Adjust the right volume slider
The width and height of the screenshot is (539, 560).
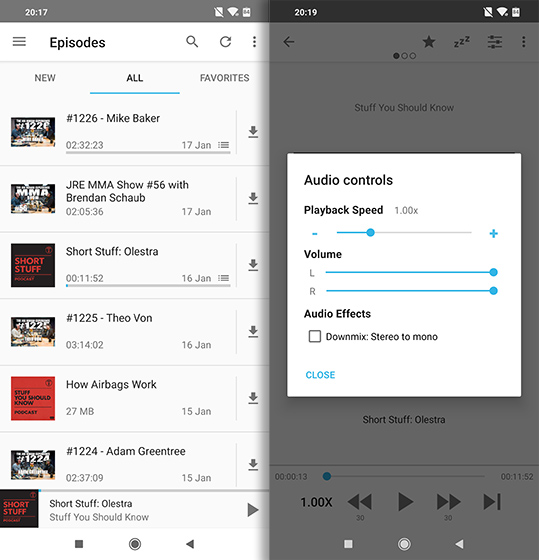(x=411, y=291)
